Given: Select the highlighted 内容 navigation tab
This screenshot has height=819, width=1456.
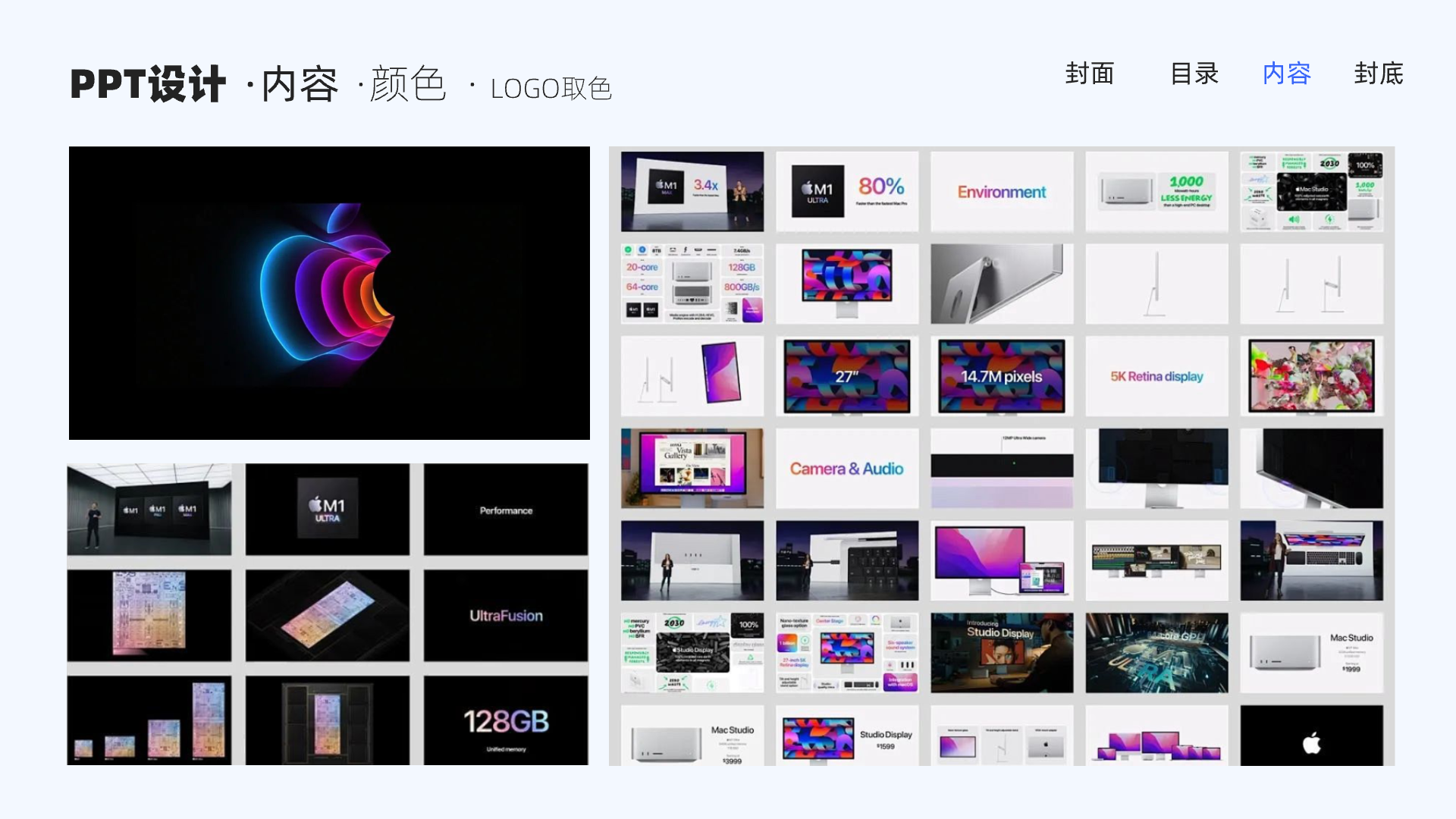Looking at the screenshot, I should click(x=1287, y=74).
